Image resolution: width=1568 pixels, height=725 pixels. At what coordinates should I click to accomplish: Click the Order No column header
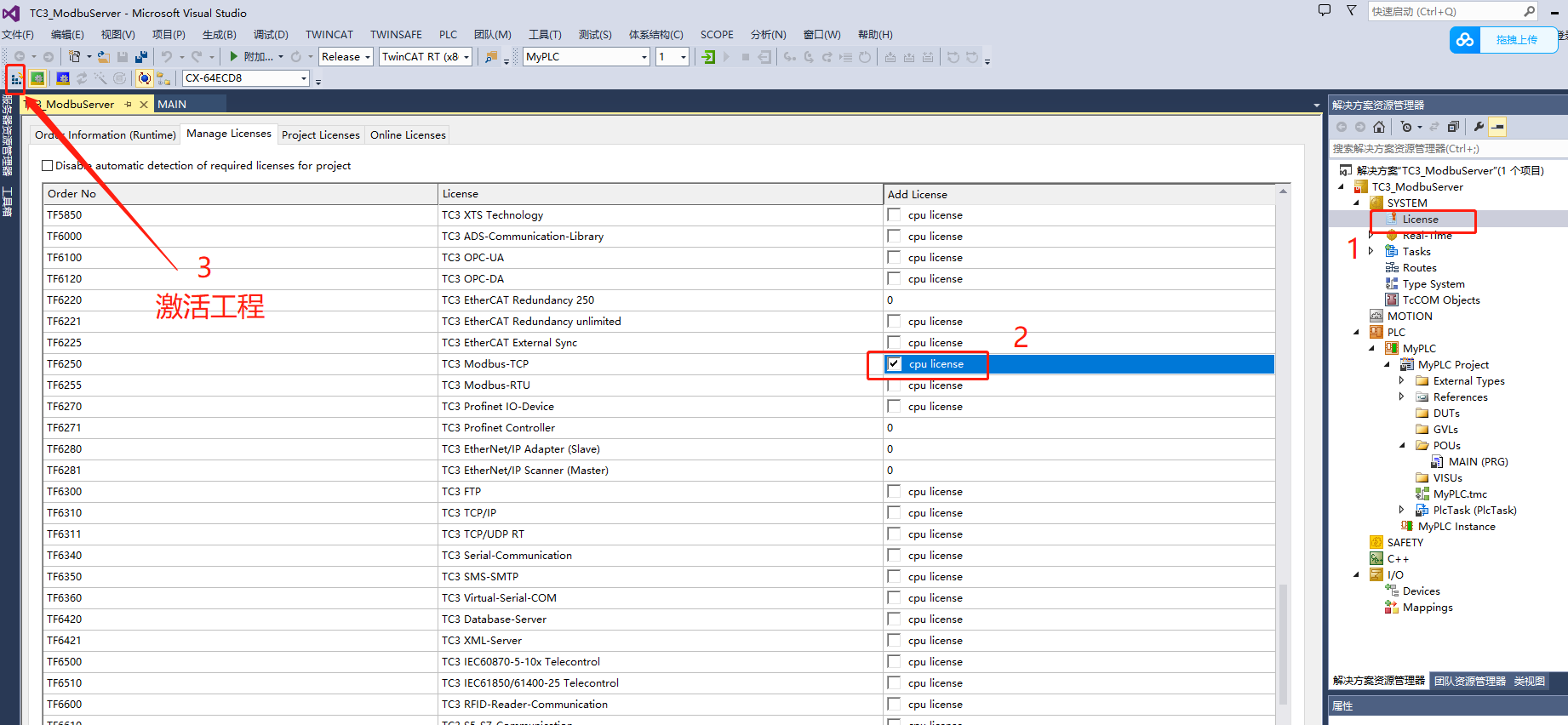tap(240, 194)
